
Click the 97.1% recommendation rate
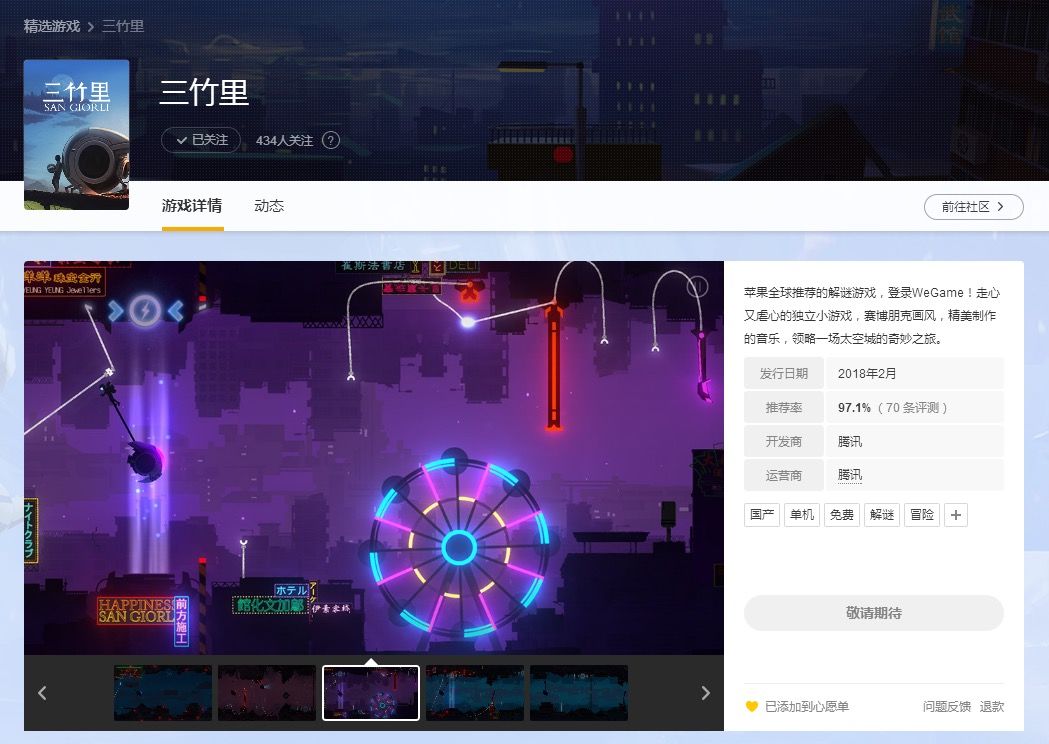coord(854,407)
